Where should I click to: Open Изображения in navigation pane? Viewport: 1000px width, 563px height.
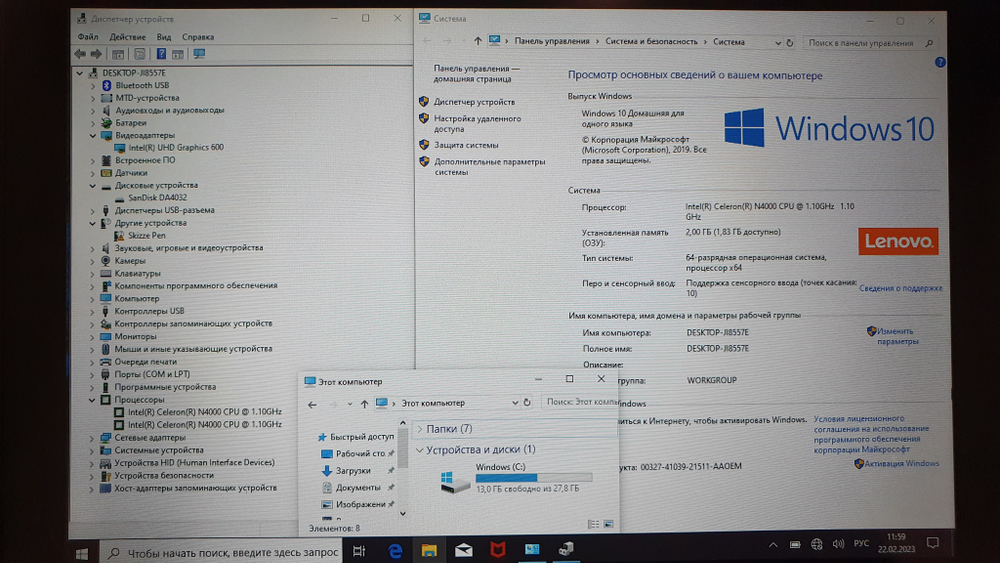click(x=360, y=504)
